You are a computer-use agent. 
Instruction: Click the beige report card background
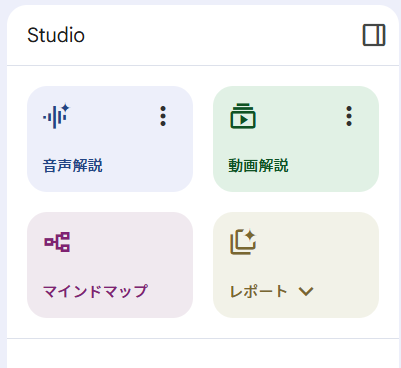click(x=296, y=265)
